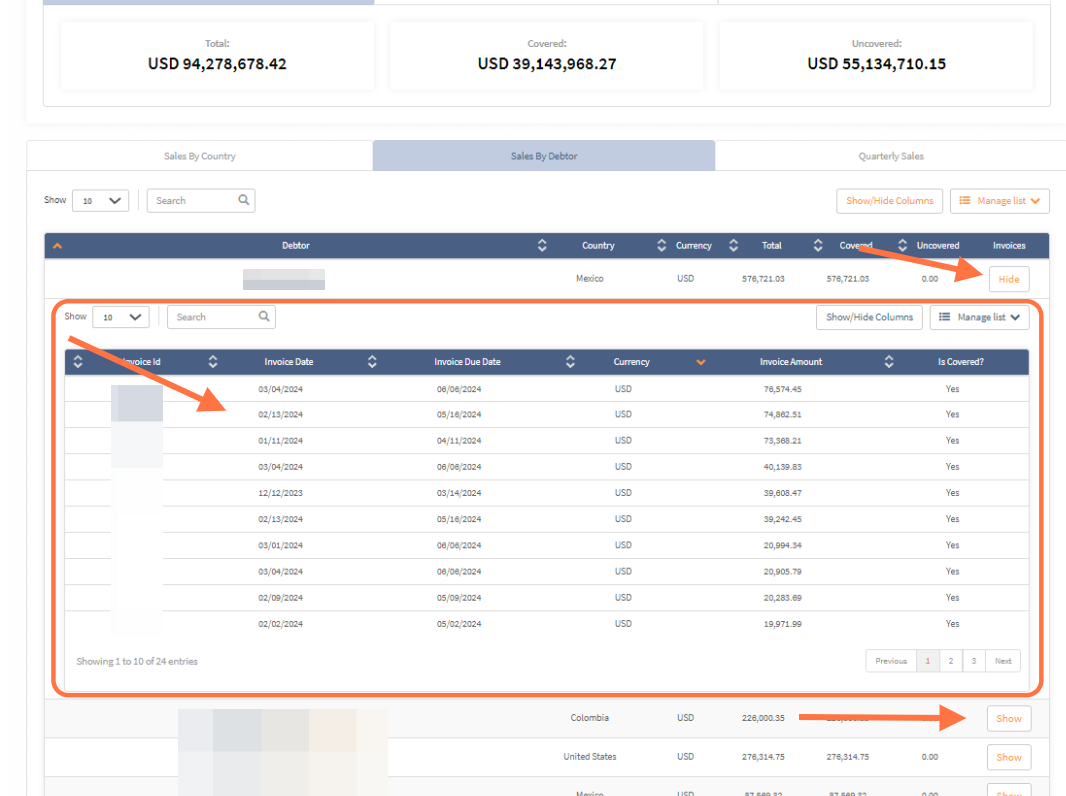Click the search magnifier icon in outer table
This screenshot has width=1066, height=796.
[244, 200]
